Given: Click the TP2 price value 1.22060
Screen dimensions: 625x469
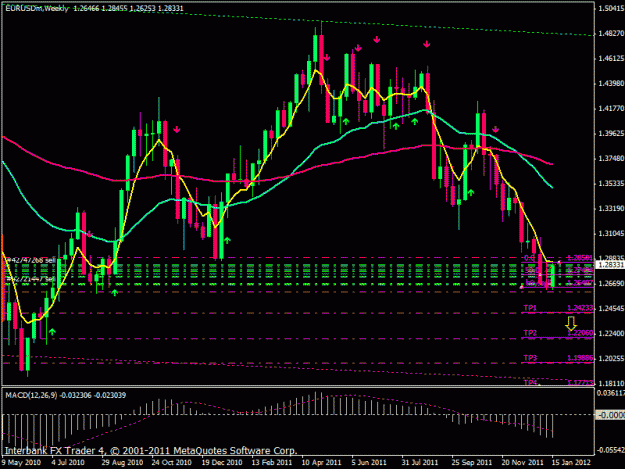Looking at the screenshot, I should pos(580,333).
